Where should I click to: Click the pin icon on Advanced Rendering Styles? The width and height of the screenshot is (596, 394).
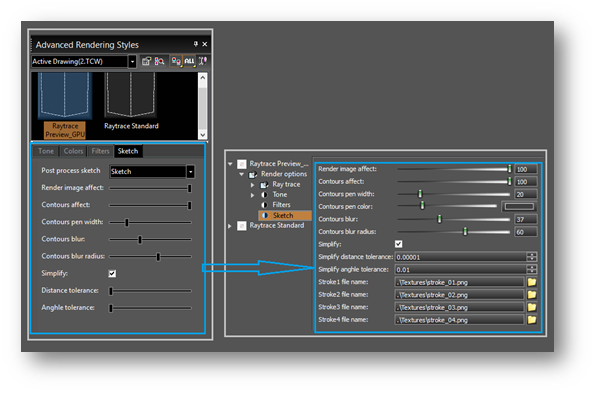pyautogui.click(x=196, y=44)
